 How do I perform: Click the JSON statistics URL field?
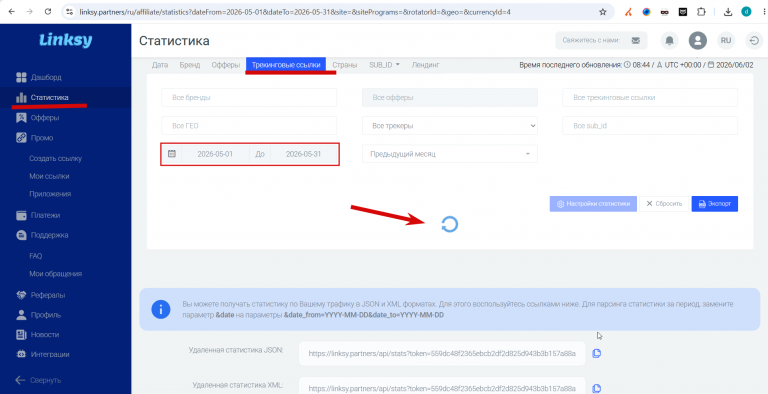pyautogui.click(x=442, y=353)
